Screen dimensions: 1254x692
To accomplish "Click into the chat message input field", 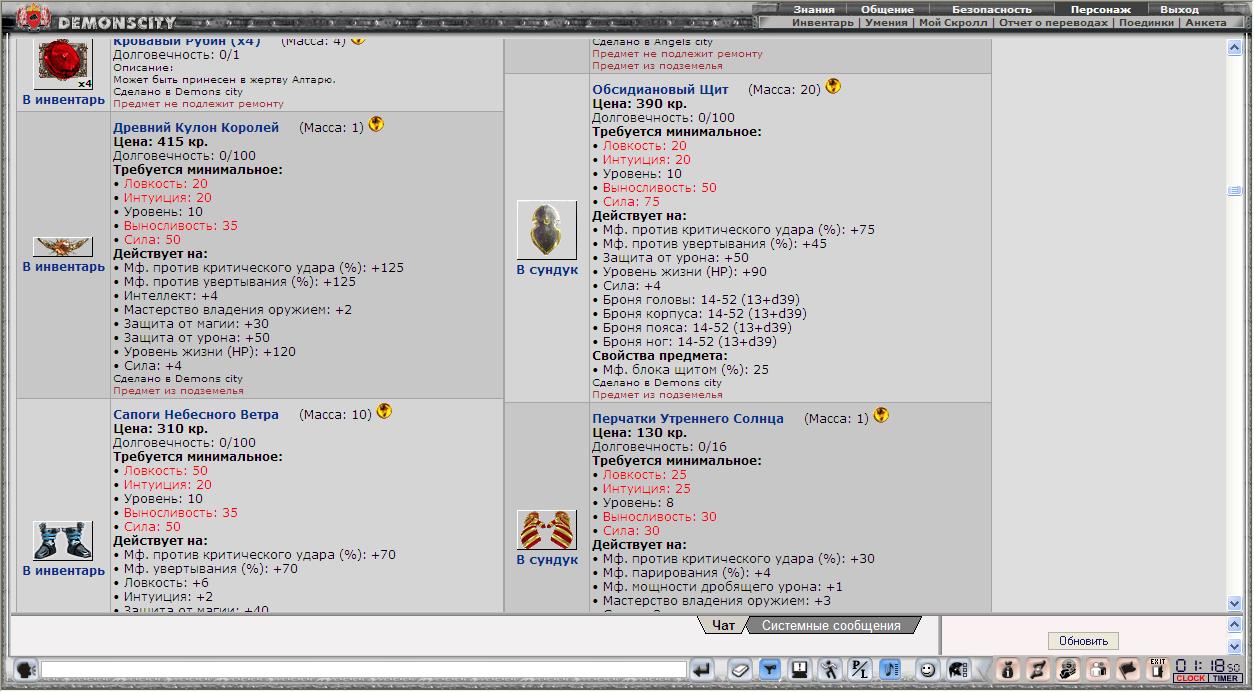I will [364, 669].
